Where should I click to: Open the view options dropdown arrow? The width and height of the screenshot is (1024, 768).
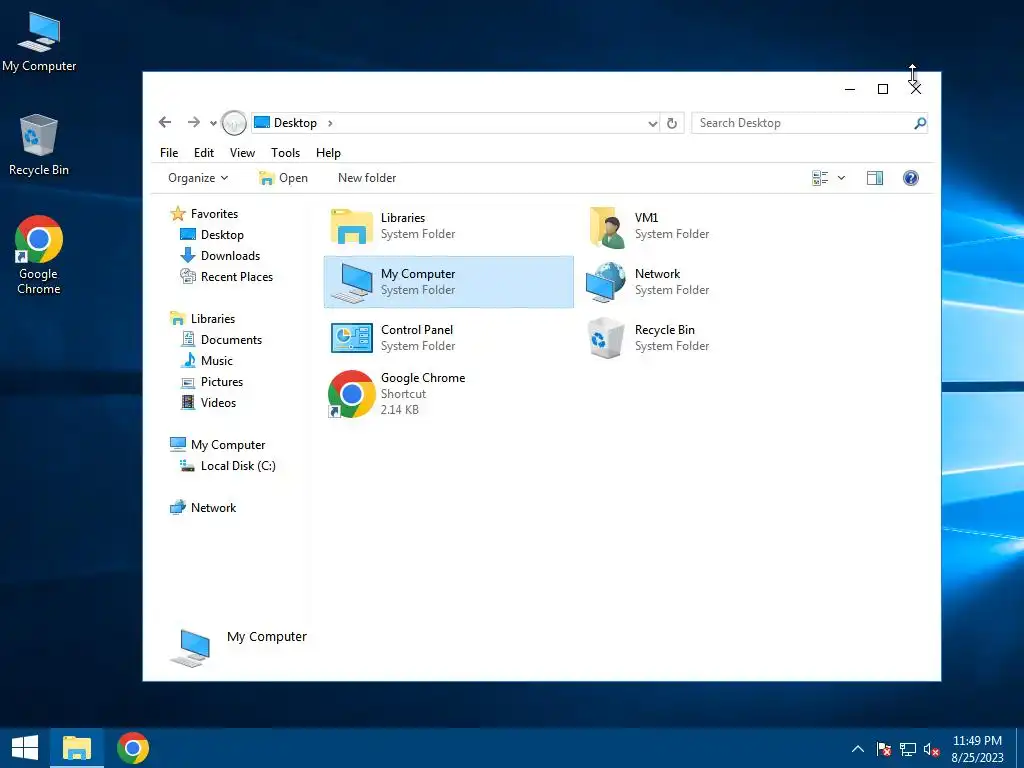(x=841, y=178)
